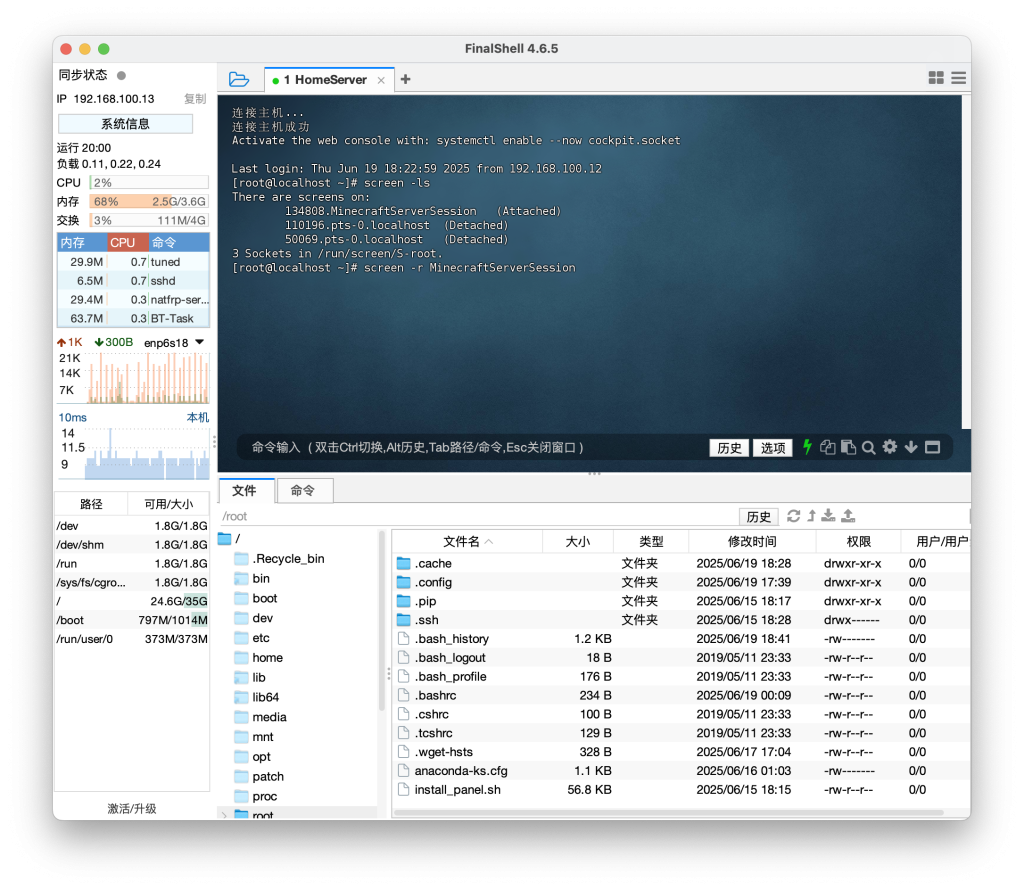Open terminal settings gear icon
Screen dimensions: 1024x890
click(890, 447)
